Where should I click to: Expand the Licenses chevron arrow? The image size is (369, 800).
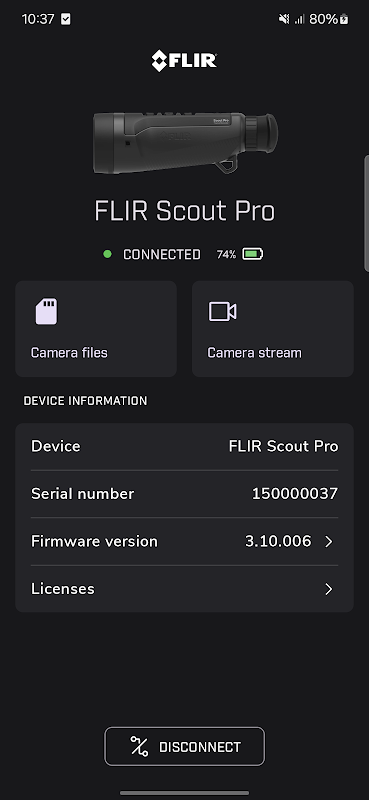point(329,589)
